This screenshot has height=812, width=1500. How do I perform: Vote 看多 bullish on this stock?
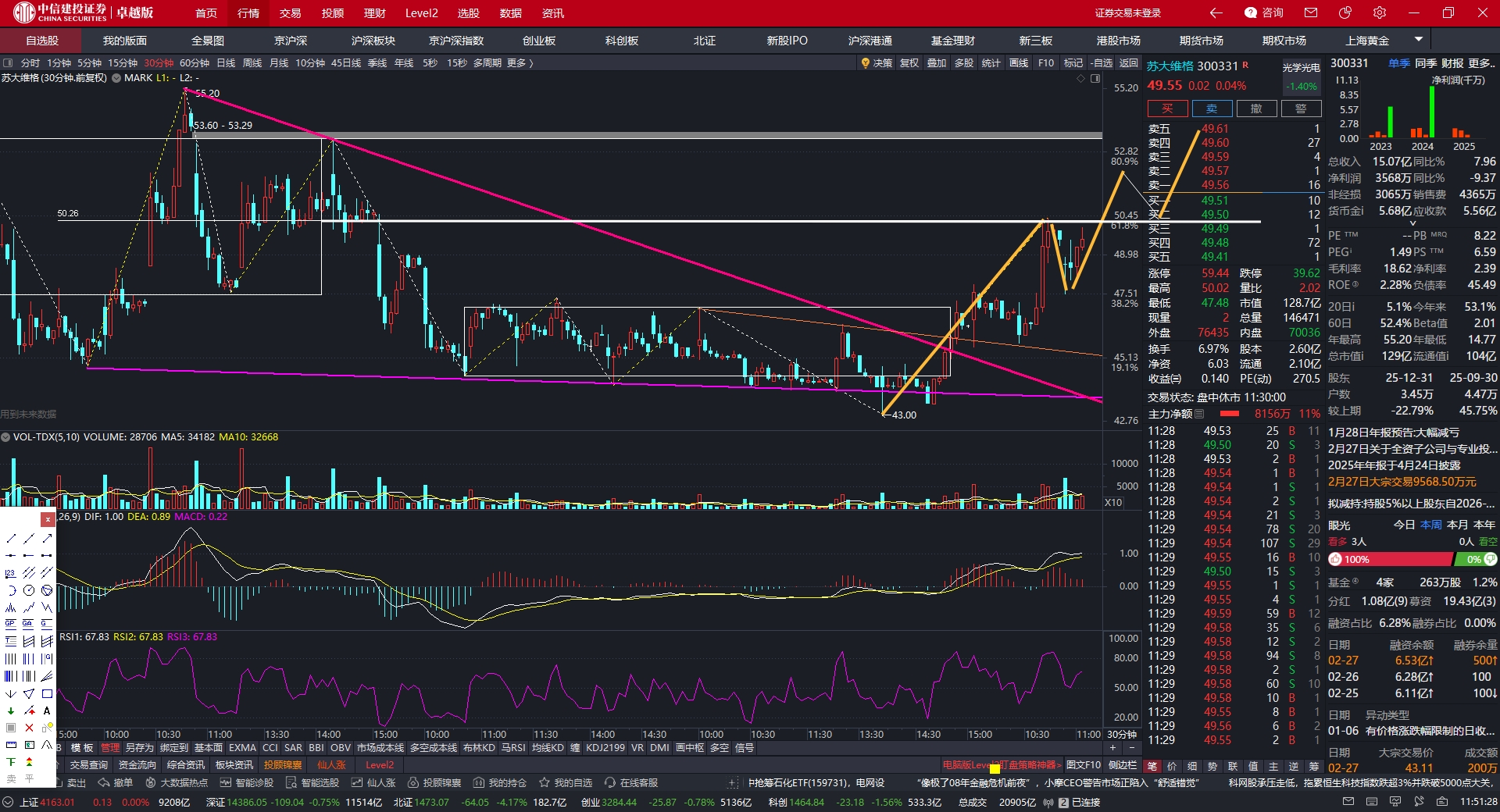click(x=1337, y=542)
